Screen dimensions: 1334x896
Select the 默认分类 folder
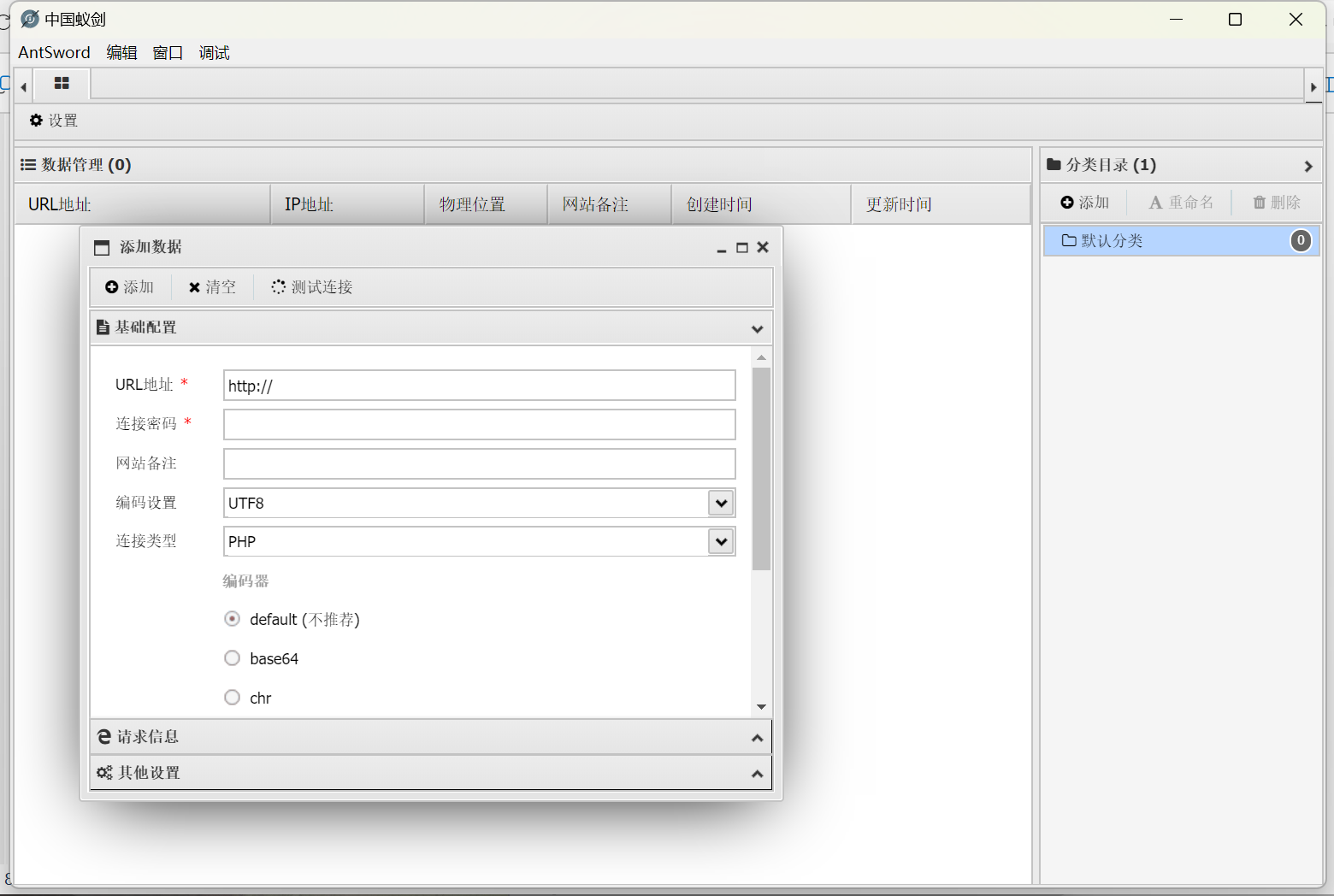1180,241
